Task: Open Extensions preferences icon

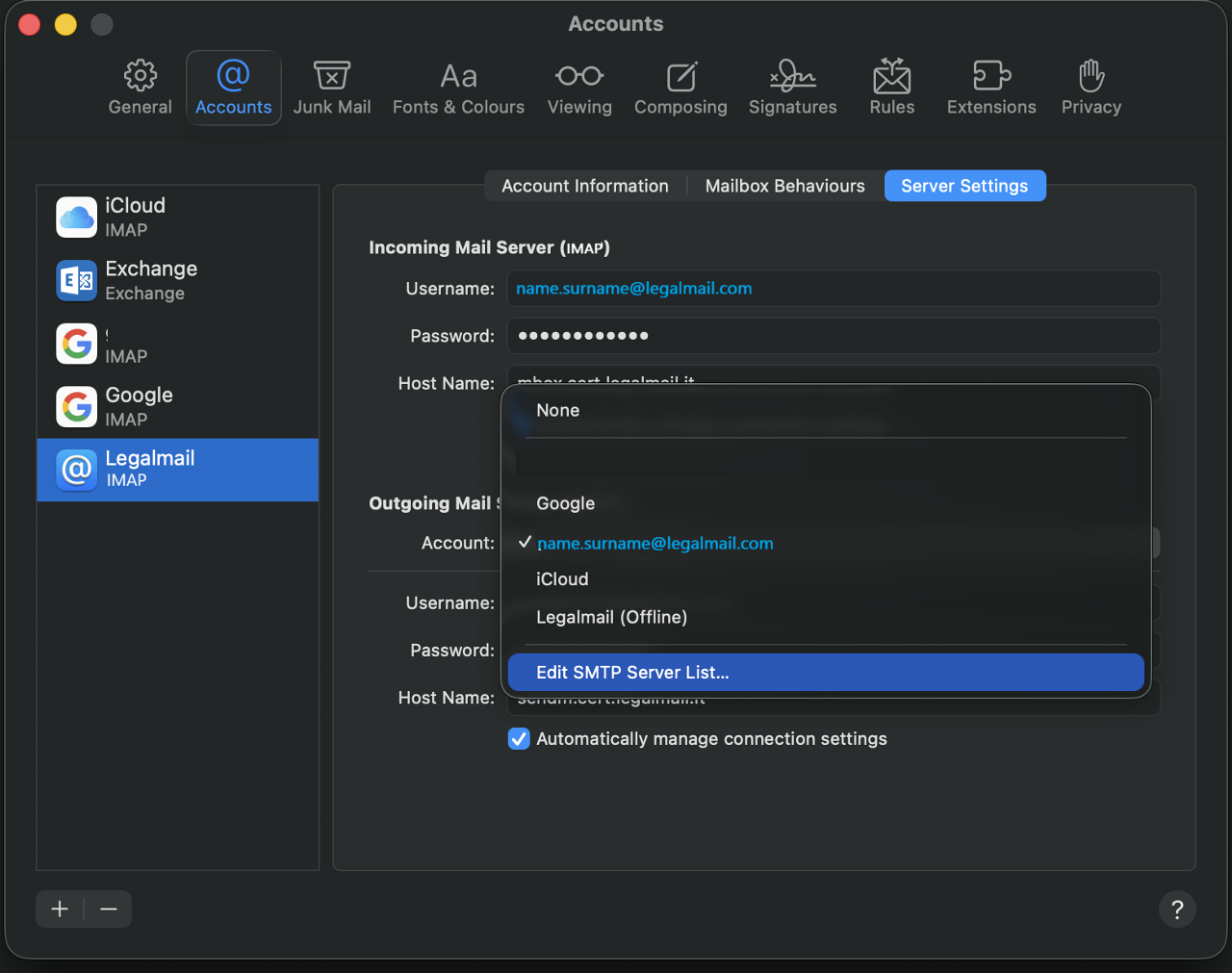Action: pos(991,76)
